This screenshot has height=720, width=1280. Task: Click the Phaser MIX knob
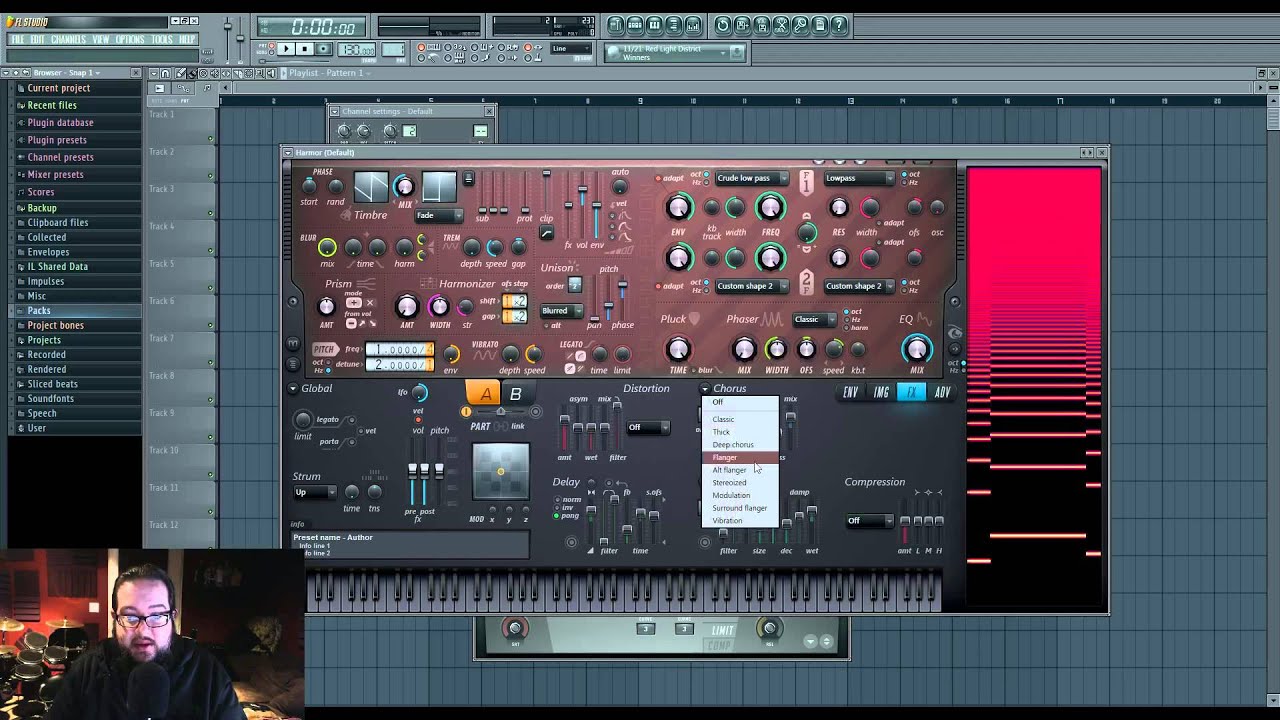(744, 348)
